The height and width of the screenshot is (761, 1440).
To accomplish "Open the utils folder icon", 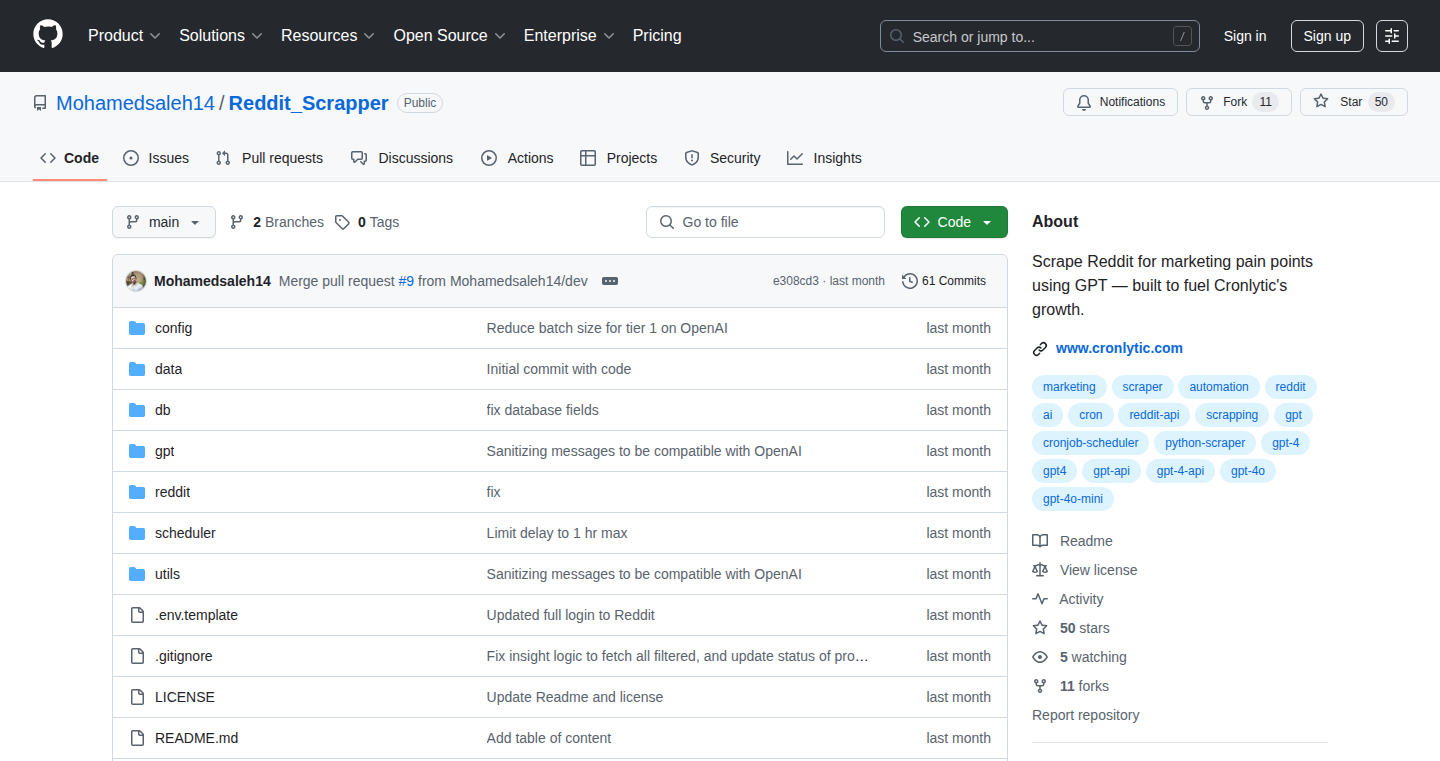I will [x=137, y=574].
